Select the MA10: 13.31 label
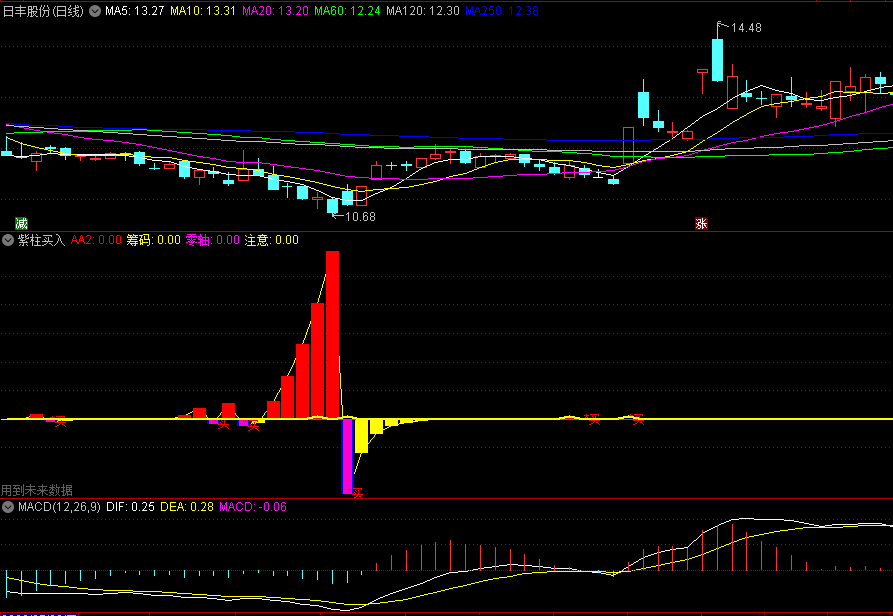The width and height of the screenshot is (893, 616). tap(203, 11)
